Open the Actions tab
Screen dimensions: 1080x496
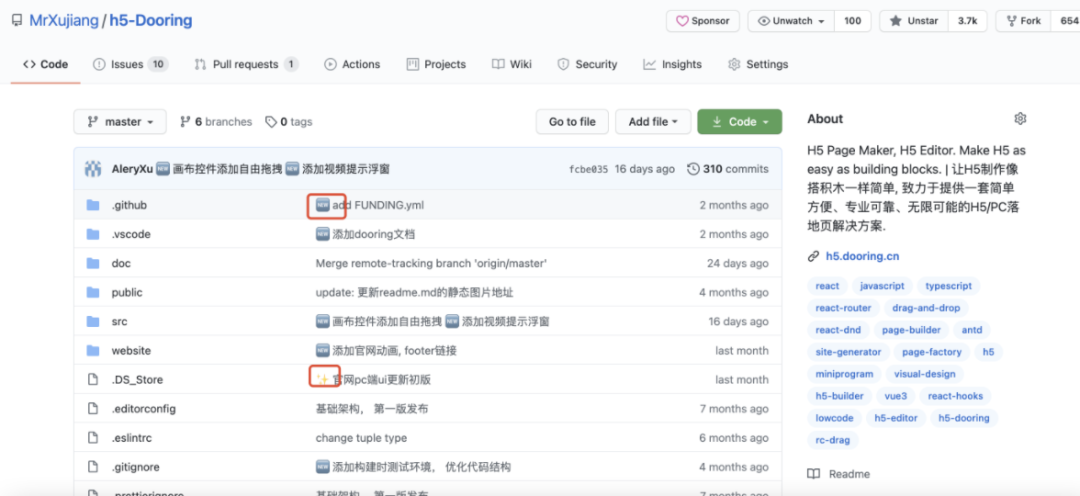[x=352, y=64]
